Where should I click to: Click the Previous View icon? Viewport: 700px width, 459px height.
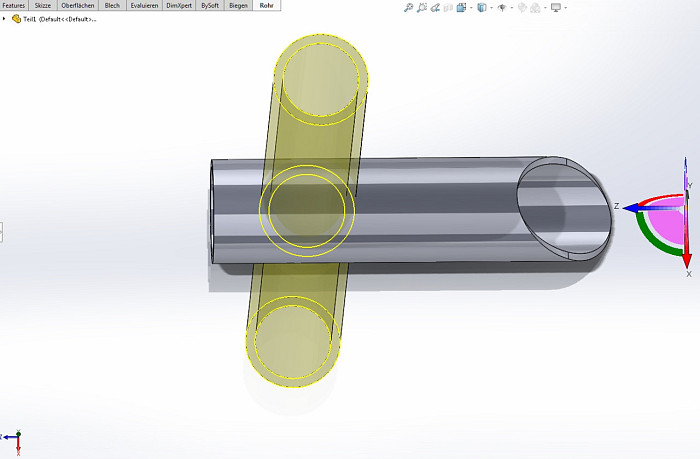tap(435, 8)
